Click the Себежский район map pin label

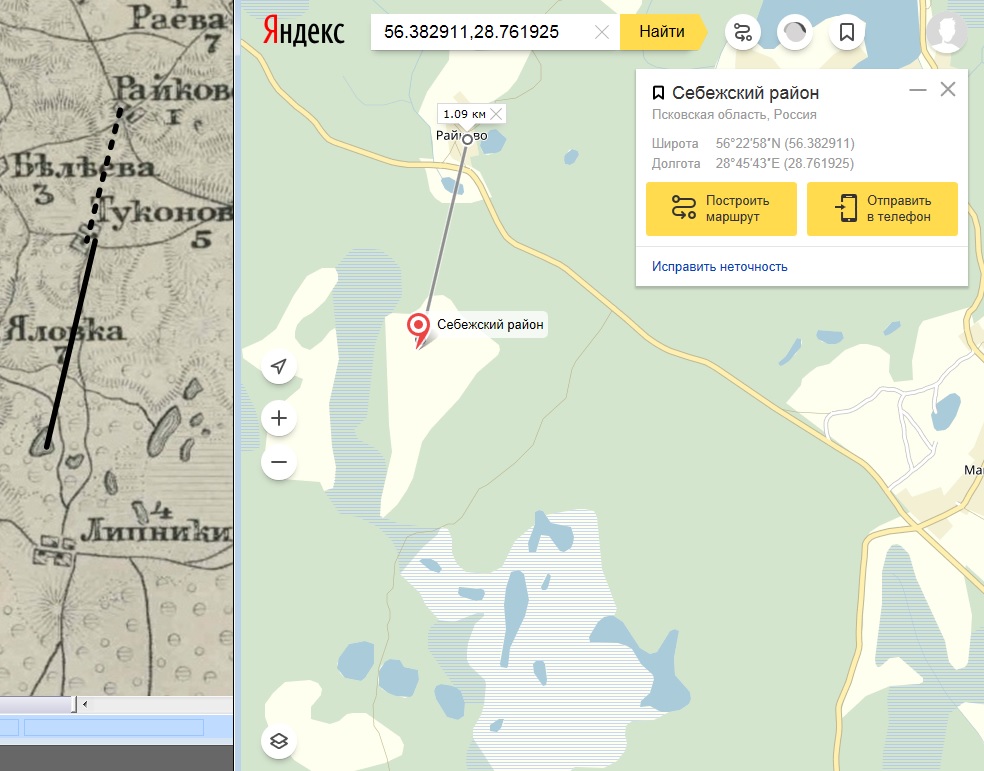pyautogui.click(x=490, y=324)
